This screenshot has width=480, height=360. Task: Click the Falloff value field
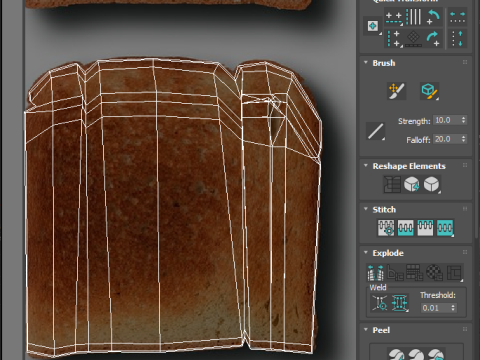pos(446,139)
